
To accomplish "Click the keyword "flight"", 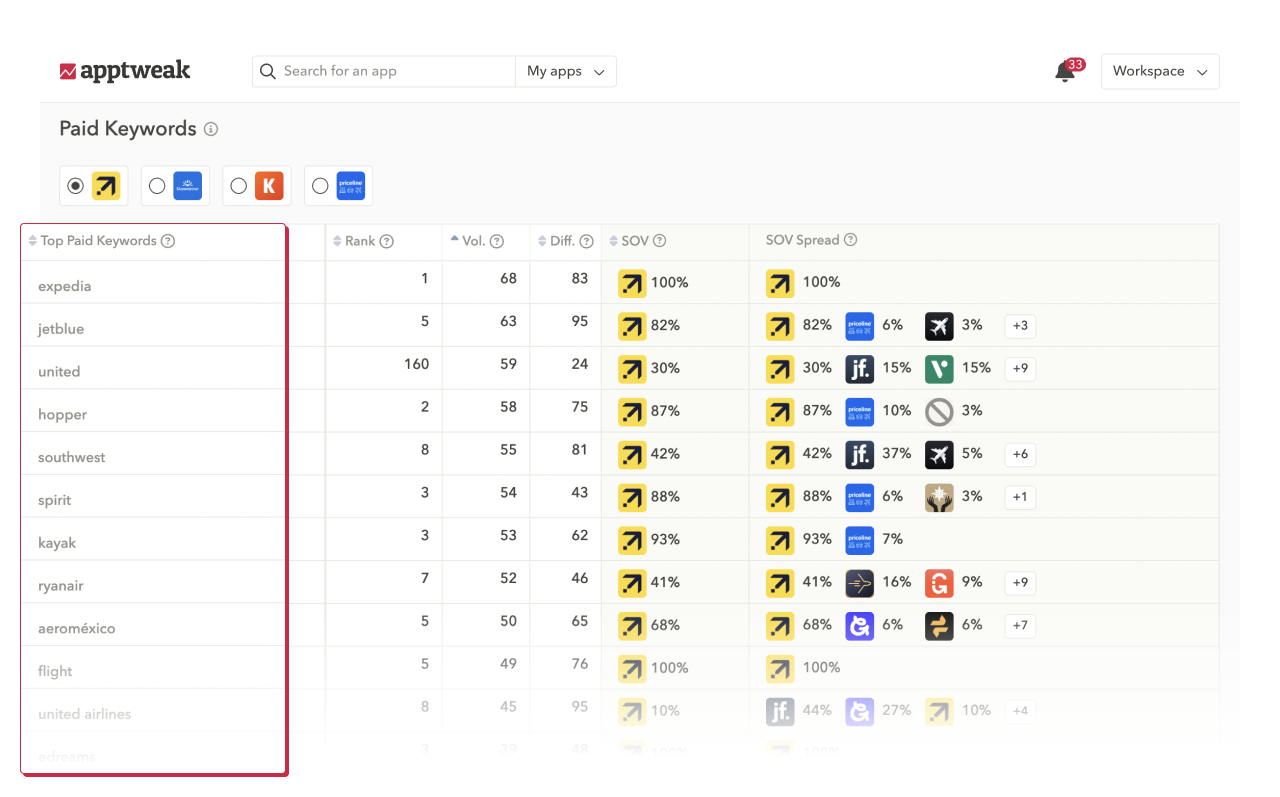I will point(55,672).
